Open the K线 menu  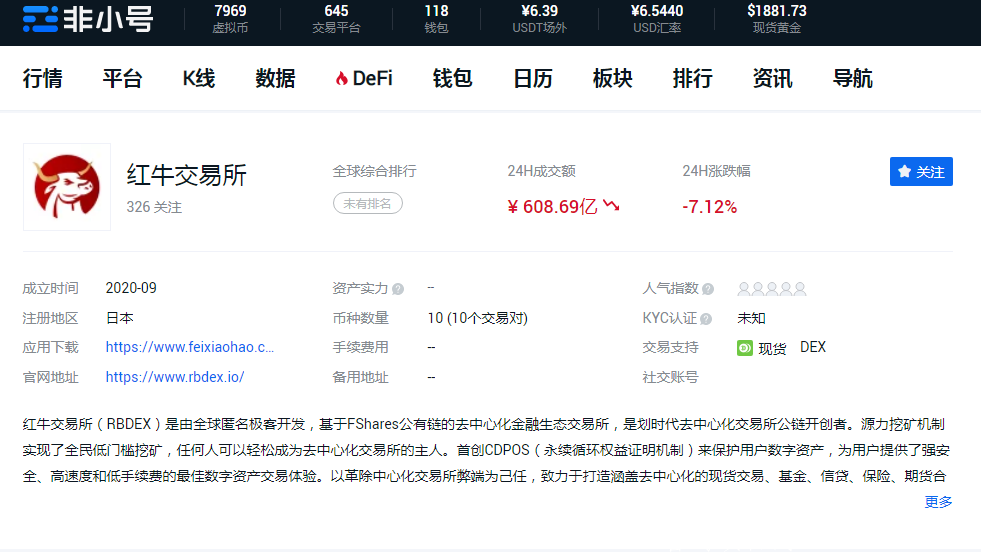199,79
